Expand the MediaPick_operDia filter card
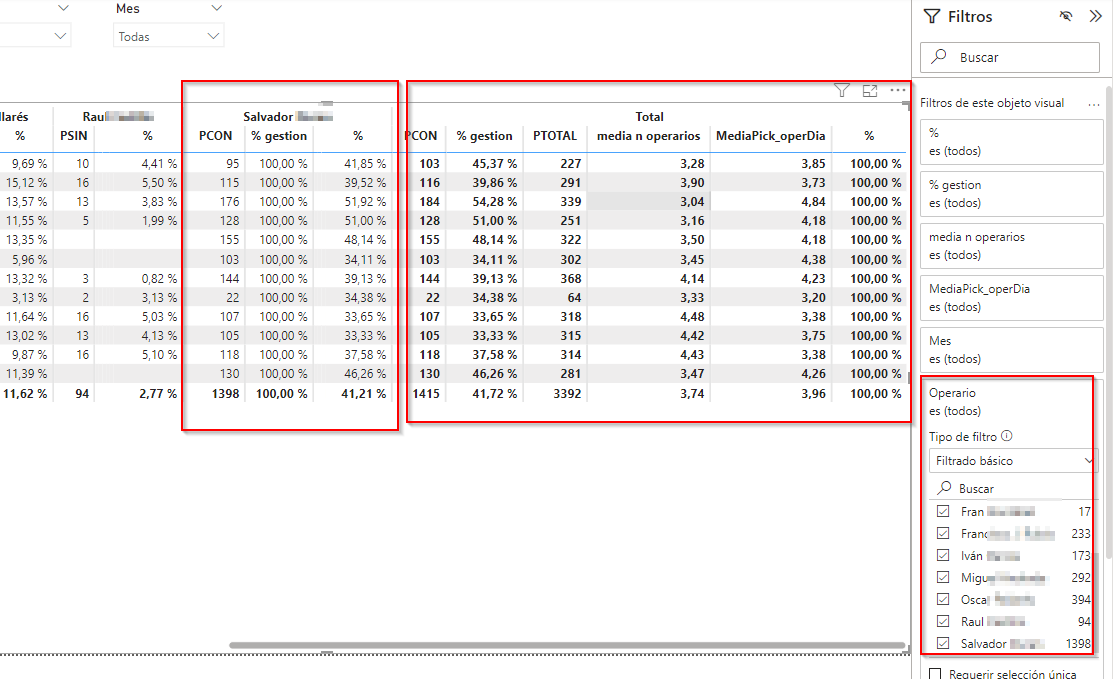The image size is (1113, 679). pos(1011,297)
